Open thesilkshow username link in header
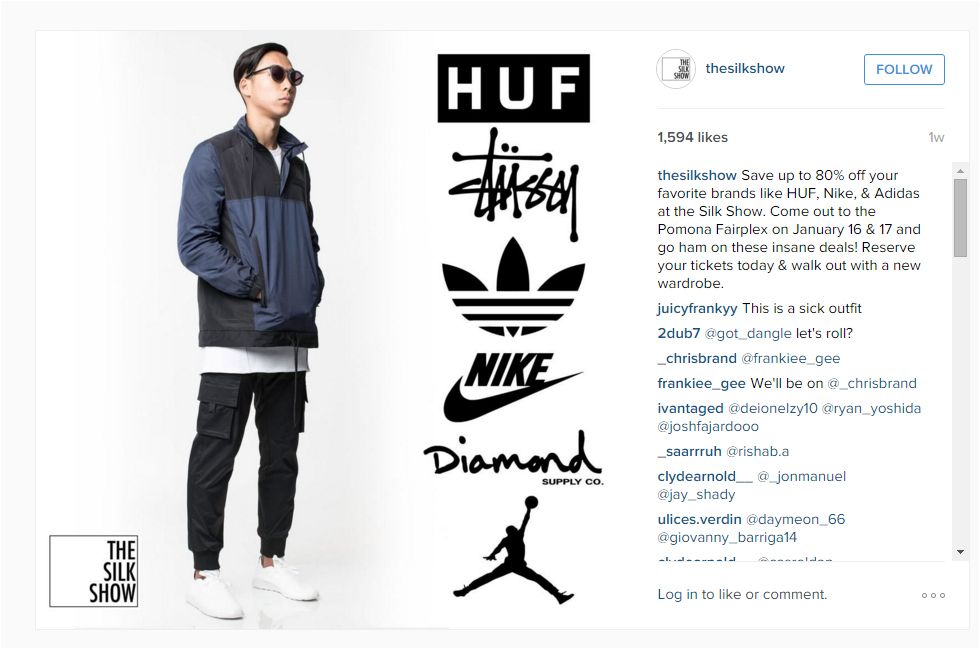 [745, 68]
